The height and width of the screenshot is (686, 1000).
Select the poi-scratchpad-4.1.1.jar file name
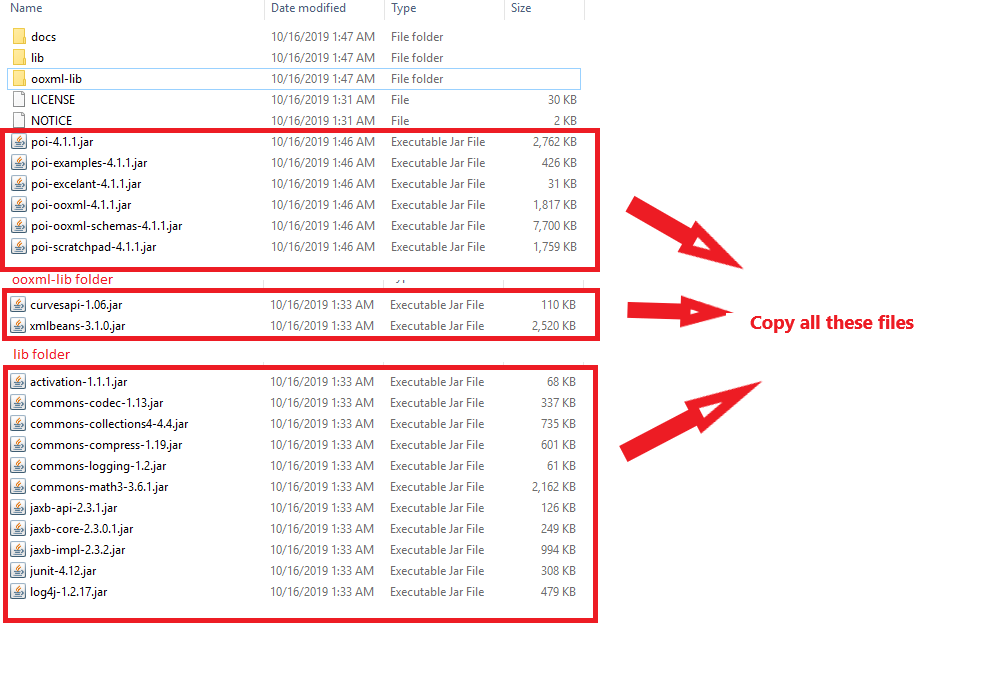[93, 247]
